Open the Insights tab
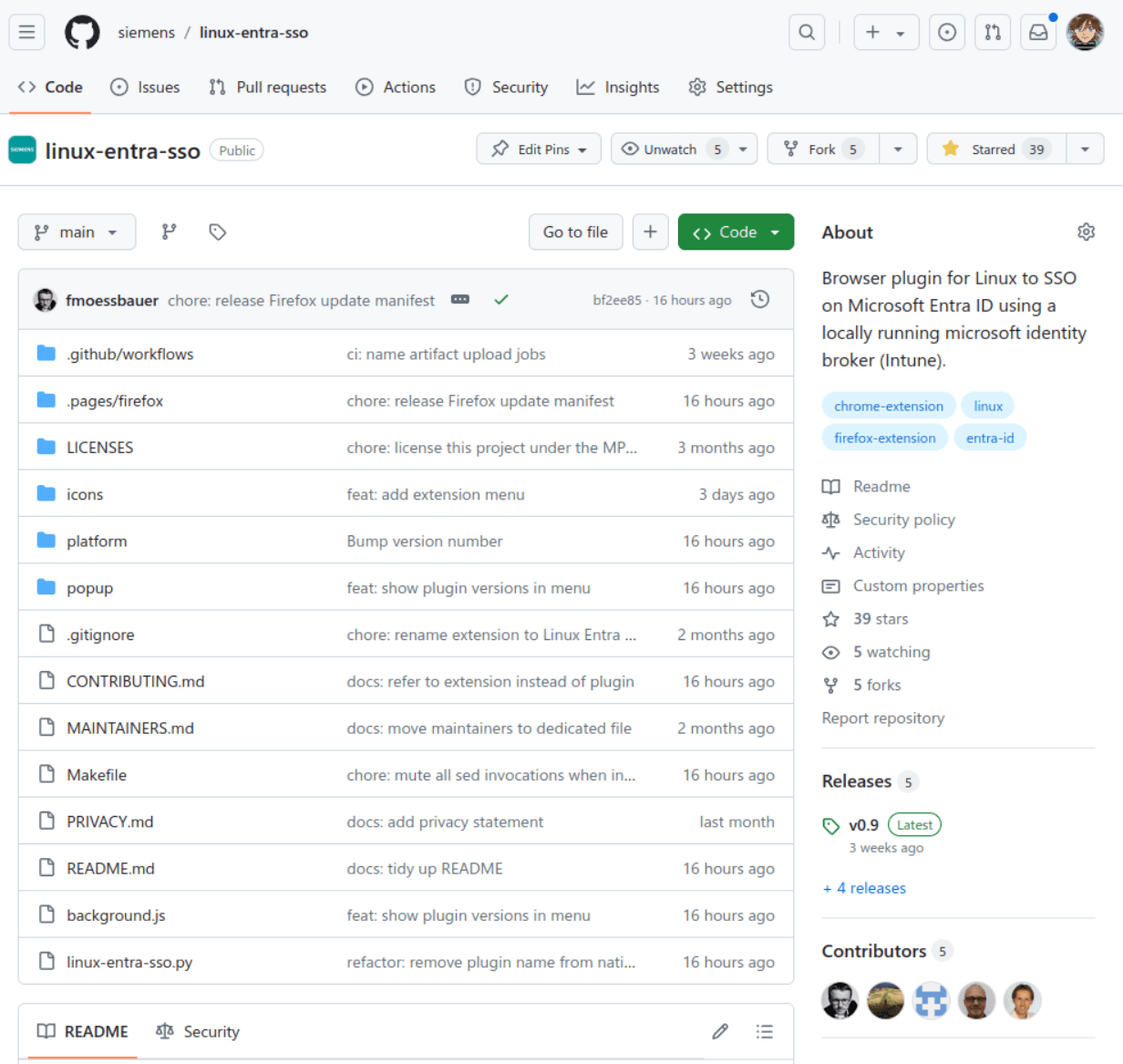Image resolution: width=1123 pixels, height=1064 pixels. [618, 88]
